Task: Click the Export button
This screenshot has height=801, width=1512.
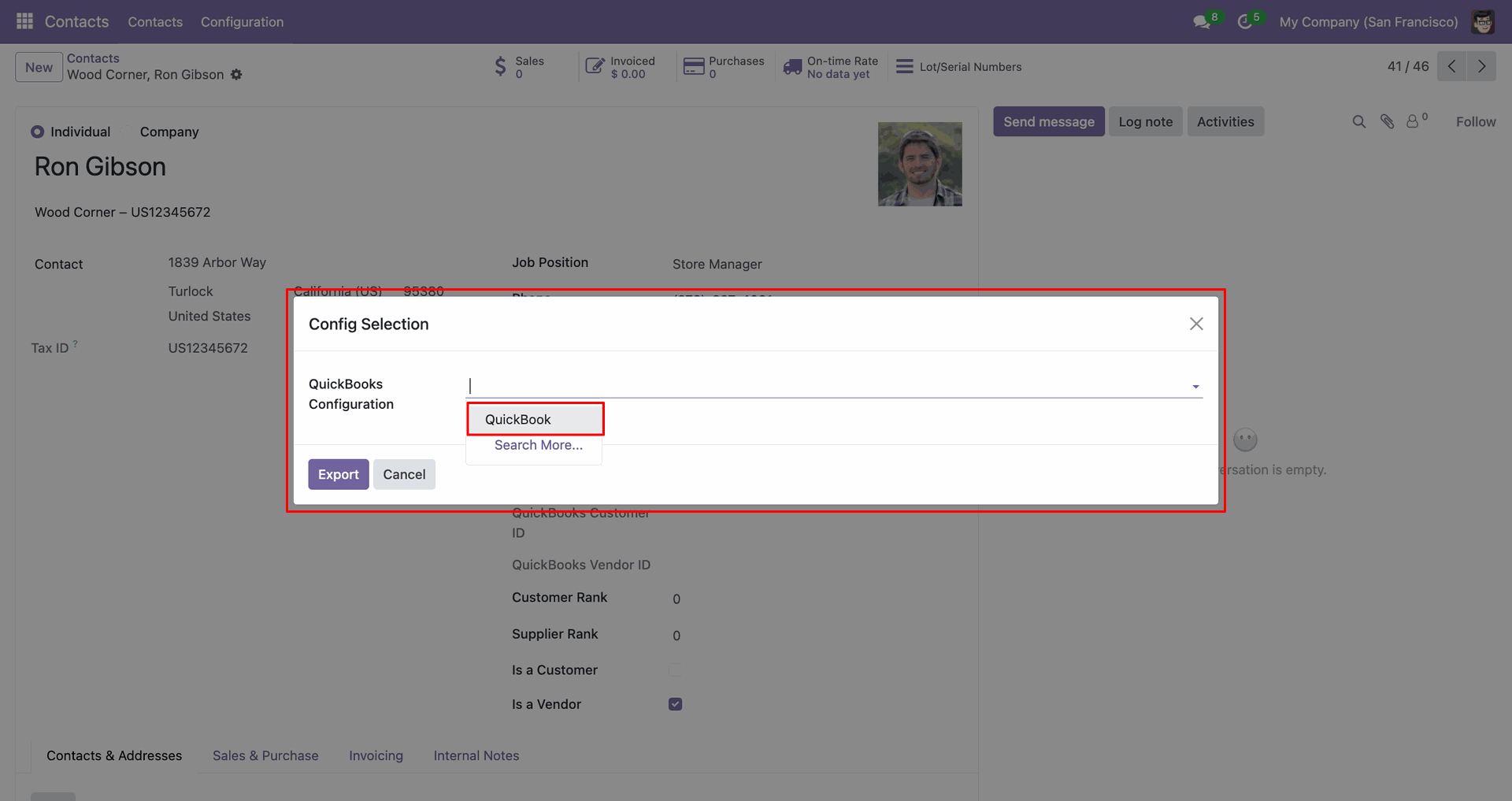Action: (x=338, y=474)
